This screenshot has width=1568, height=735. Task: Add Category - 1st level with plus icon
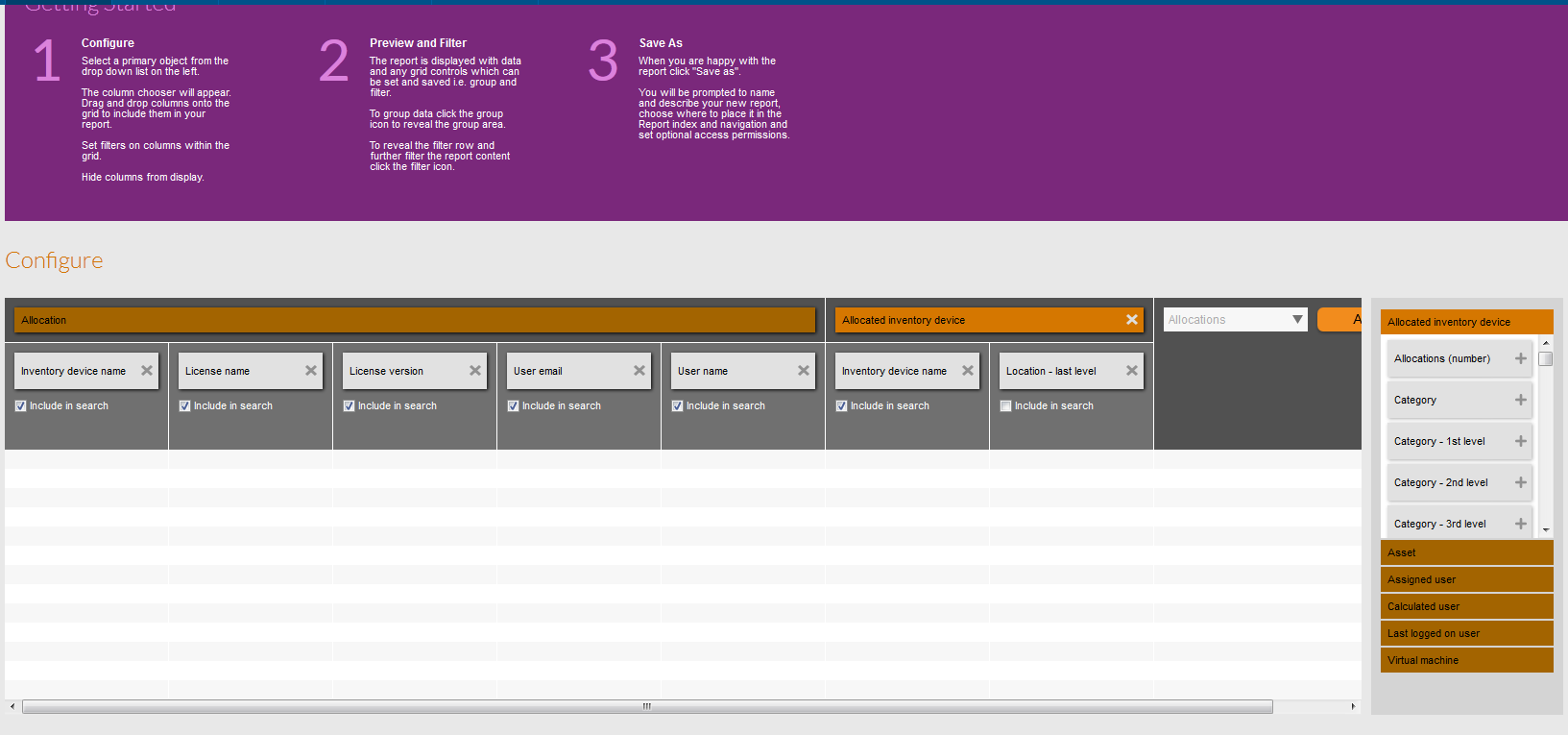click(x=1521, y=441)
